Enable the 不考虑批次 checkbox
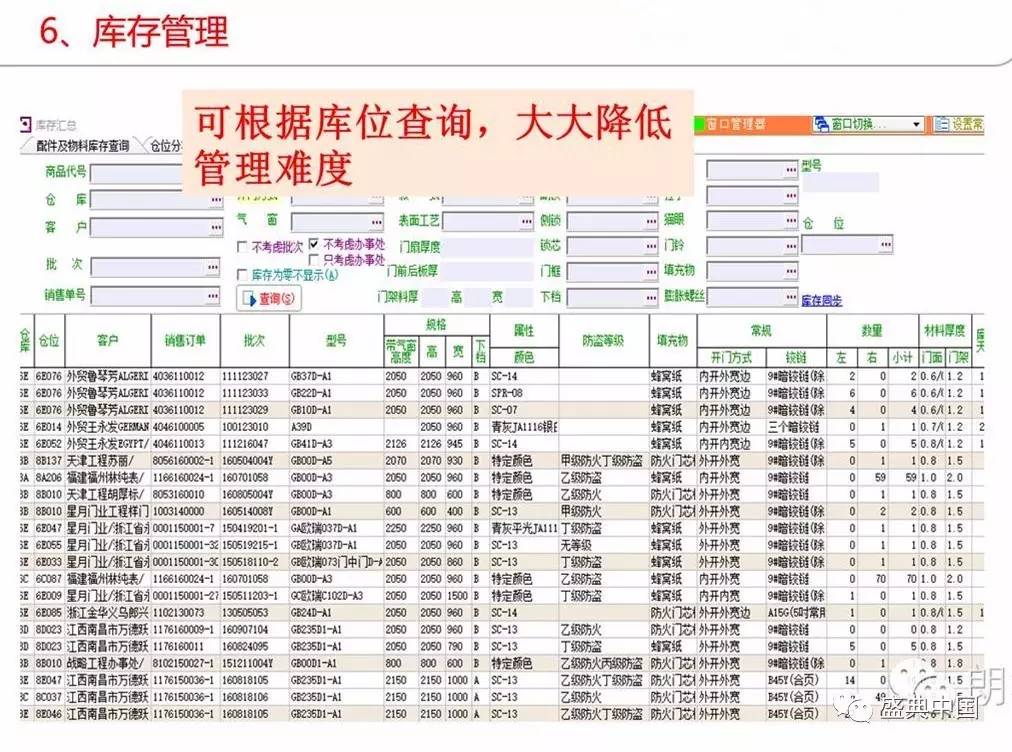 click(x=243, y=247)
